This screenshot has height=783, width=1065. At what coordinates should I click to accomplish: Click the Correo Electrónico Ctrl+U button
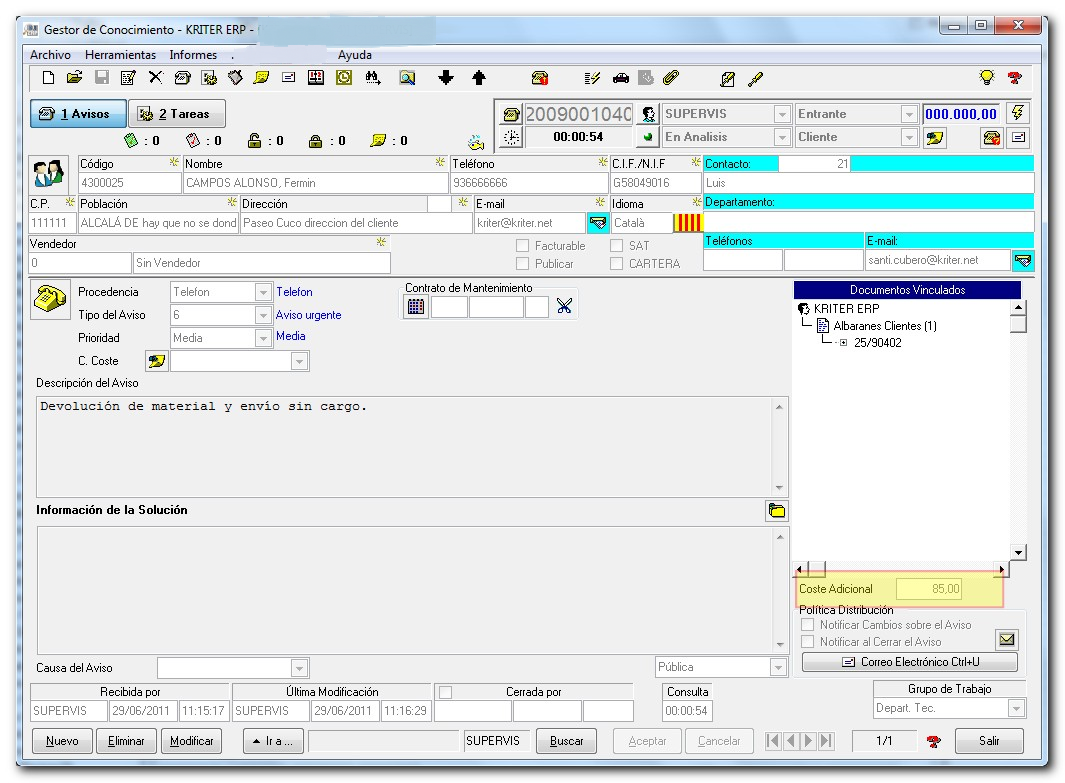(x=910, y=662)
